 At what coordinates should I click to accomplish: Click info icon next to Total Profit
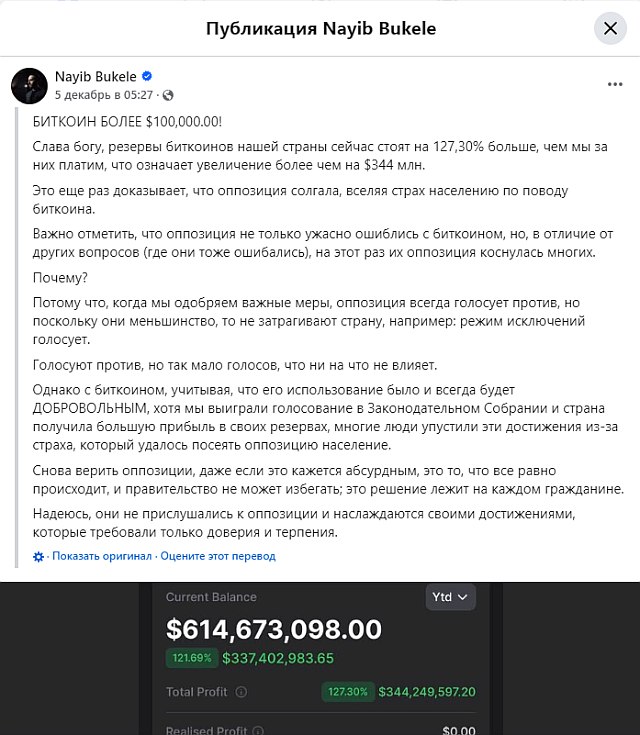click(241, 692)
